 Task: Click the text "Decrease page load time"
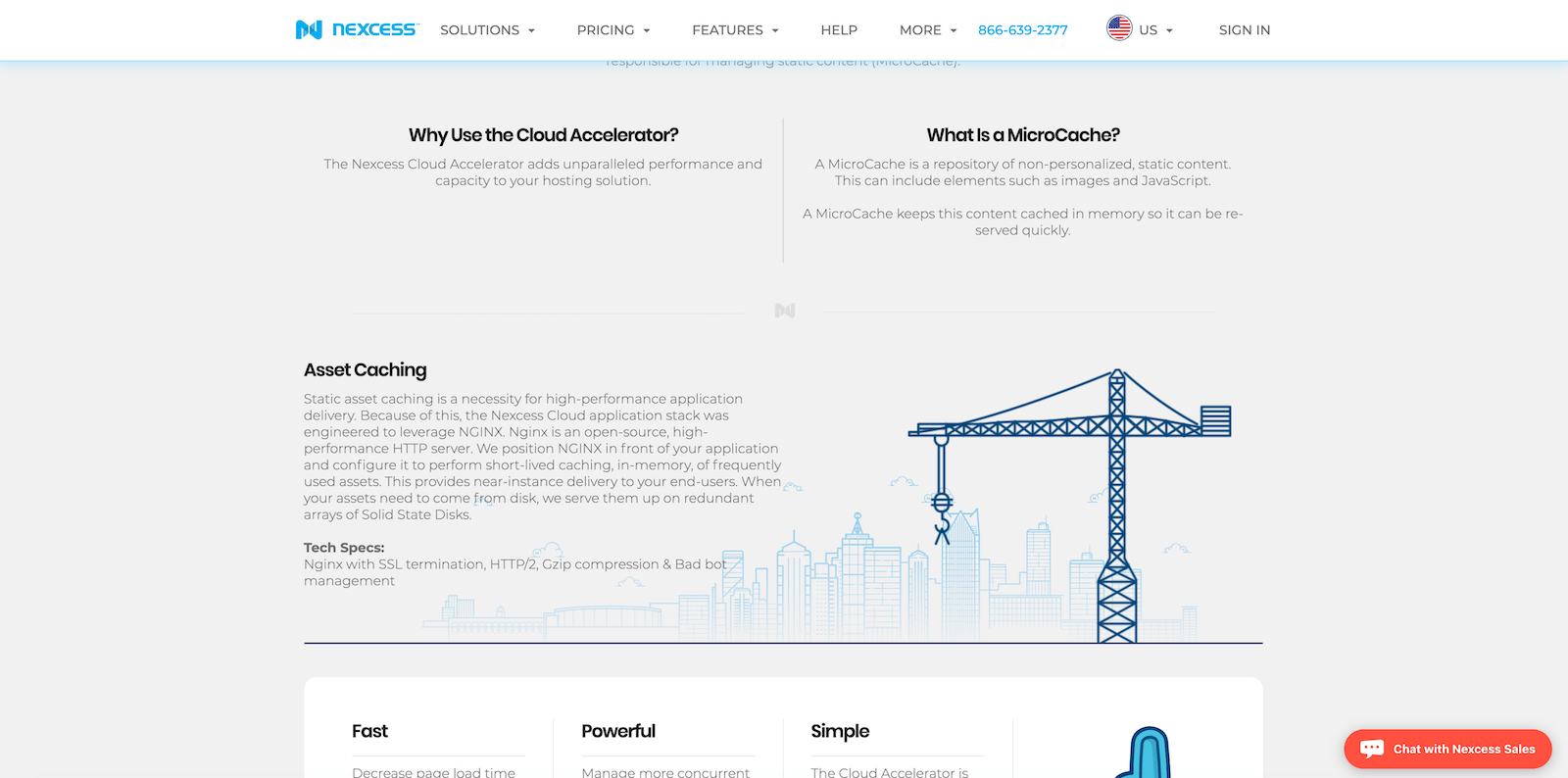click(433, 772)
